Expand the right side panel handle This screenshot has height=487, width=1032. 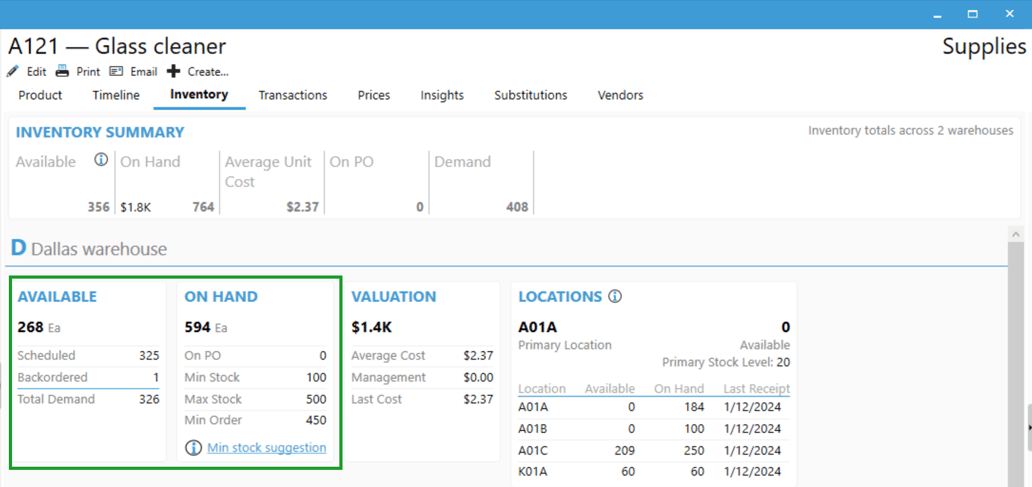coord(1027,428)
